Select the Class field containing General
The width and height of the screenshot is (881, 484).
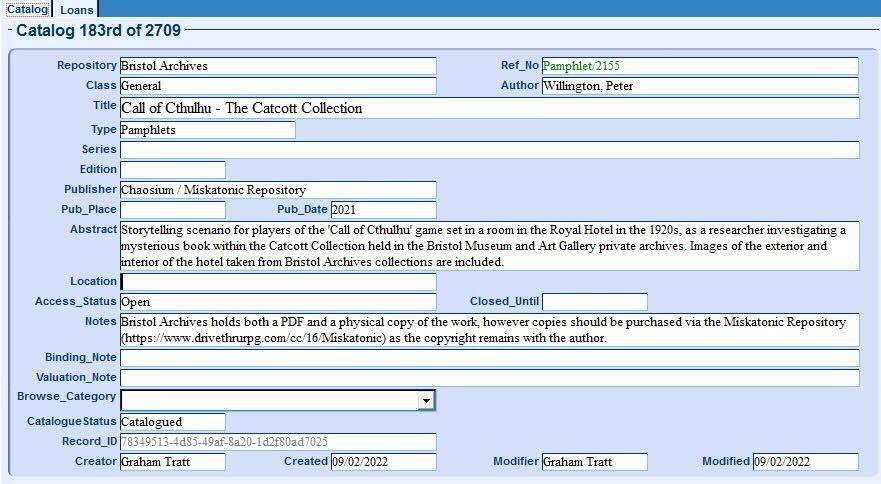[278, 86]
